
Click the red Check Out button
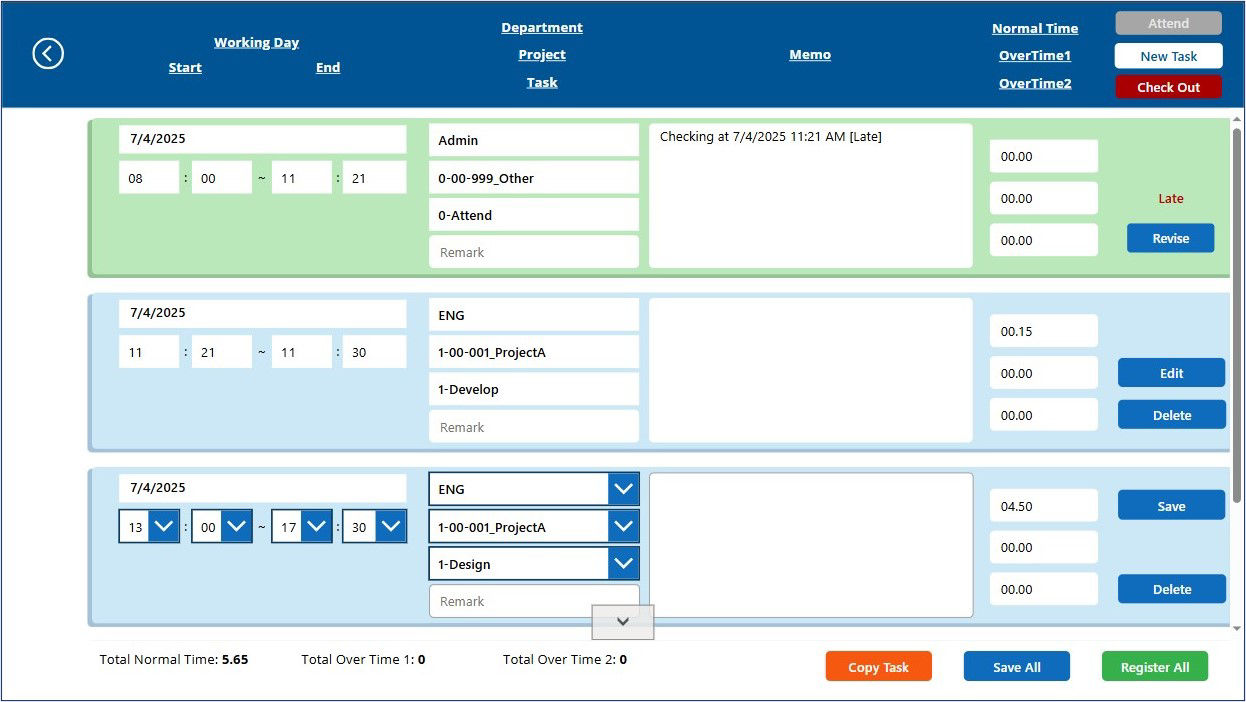pos(1168,87)
